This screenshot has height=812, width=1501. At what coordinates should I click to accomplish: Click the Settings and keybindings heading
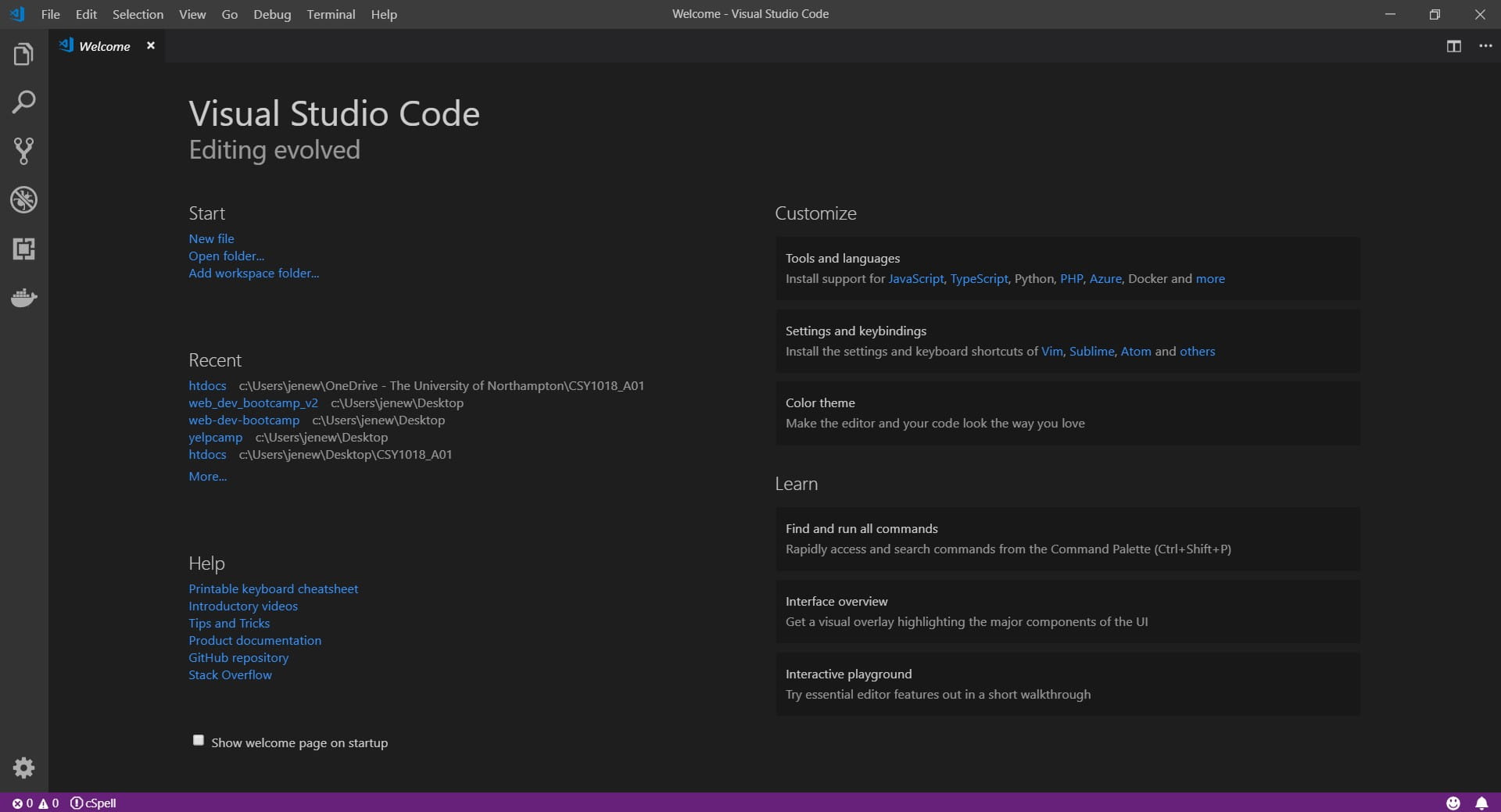(856, 331)
